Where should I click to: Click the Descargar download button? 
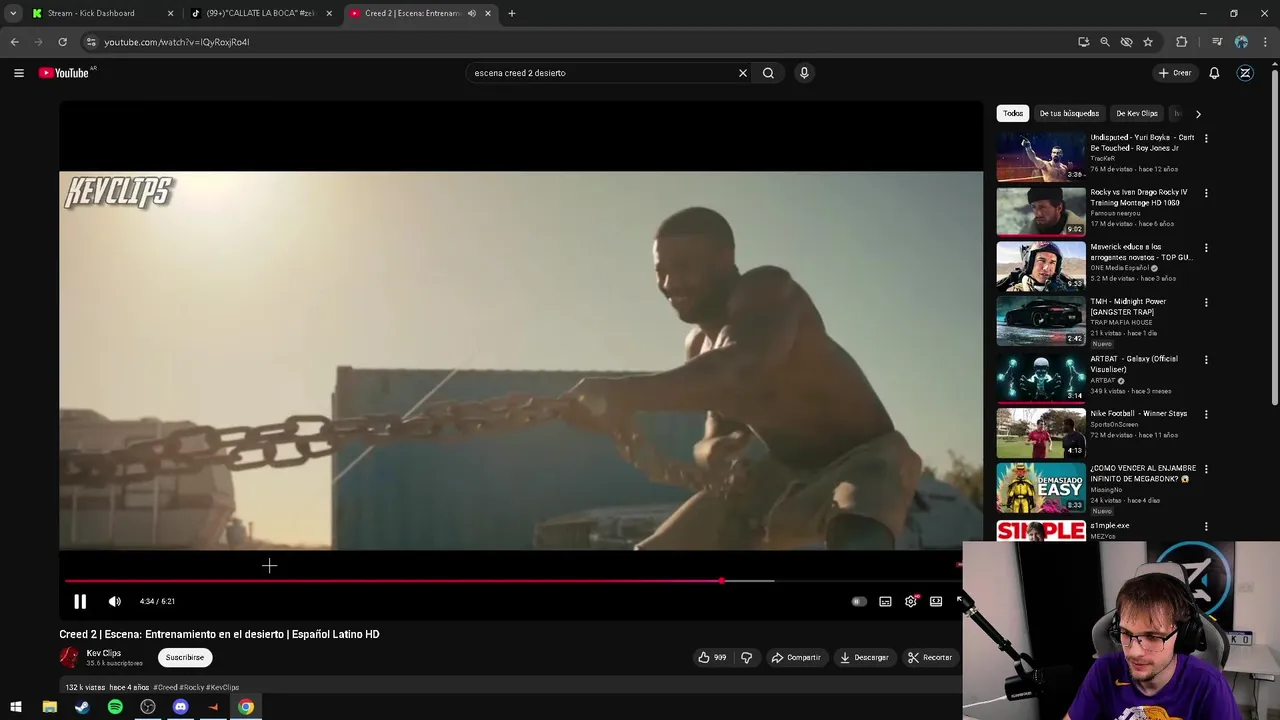864,657
